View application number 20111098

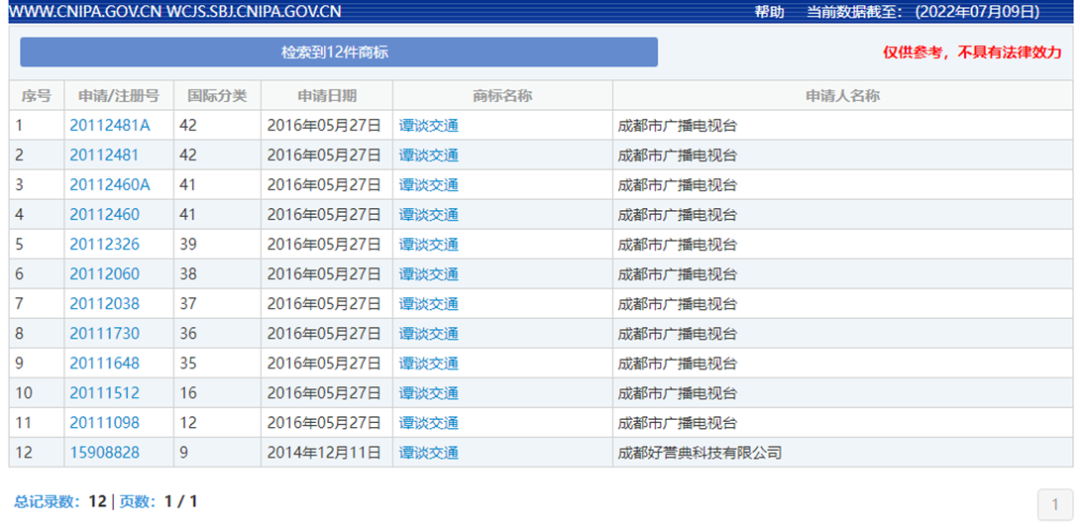tap(104, 423)
